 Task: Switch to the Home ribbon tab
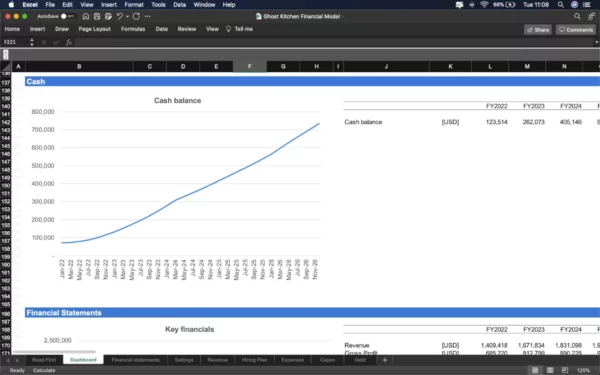12,29
